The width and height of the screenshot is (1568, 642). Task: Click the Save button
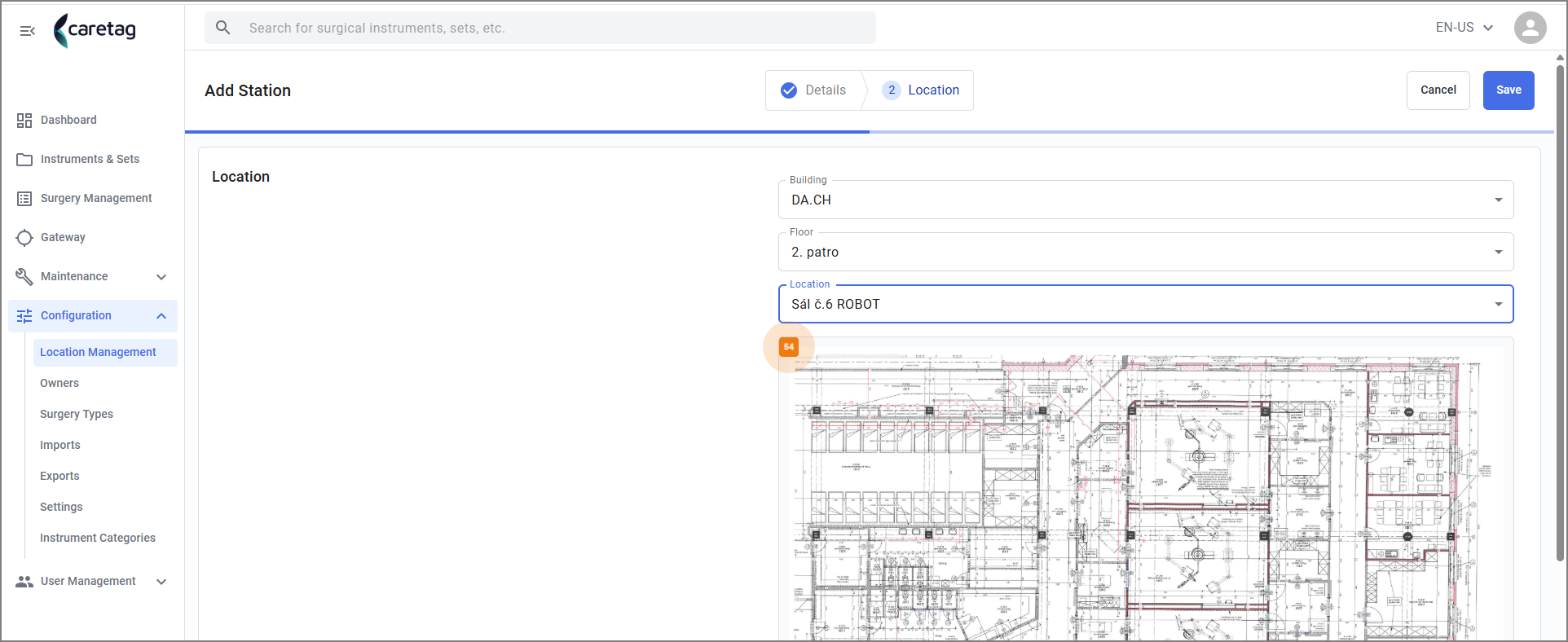[1508, 90]
